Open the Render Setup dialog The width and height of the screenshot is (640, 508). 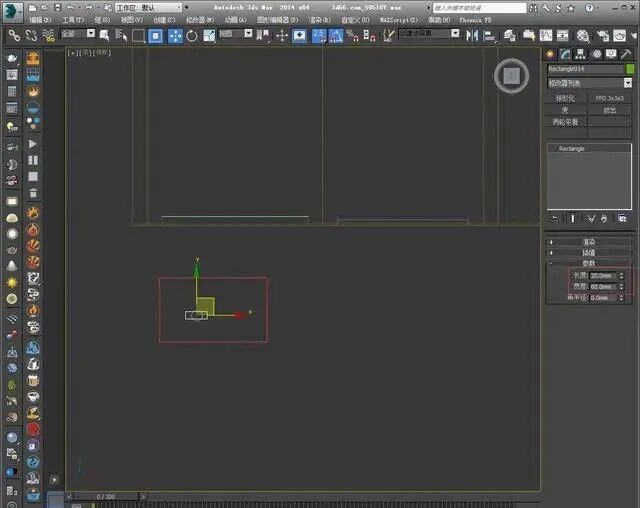tap(602, 36)
